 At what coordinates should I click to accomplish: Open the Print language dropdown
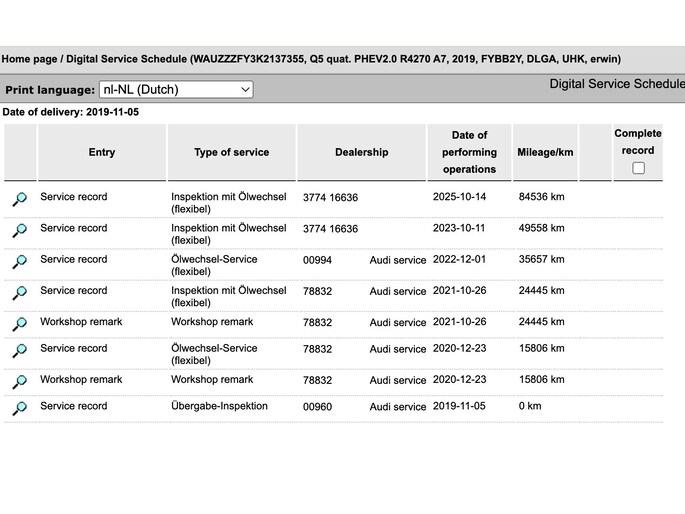coord(176,90)
